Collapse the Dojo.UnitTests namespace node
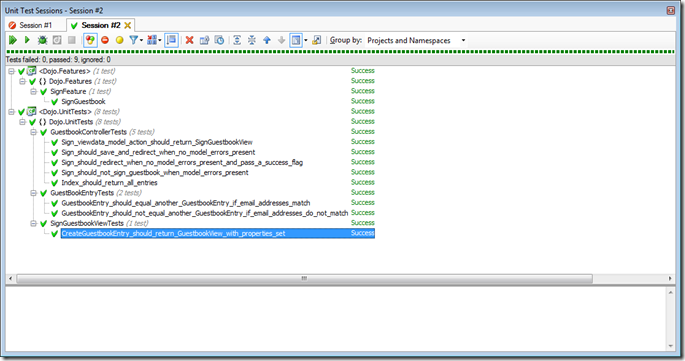 (x=22, y=122)
